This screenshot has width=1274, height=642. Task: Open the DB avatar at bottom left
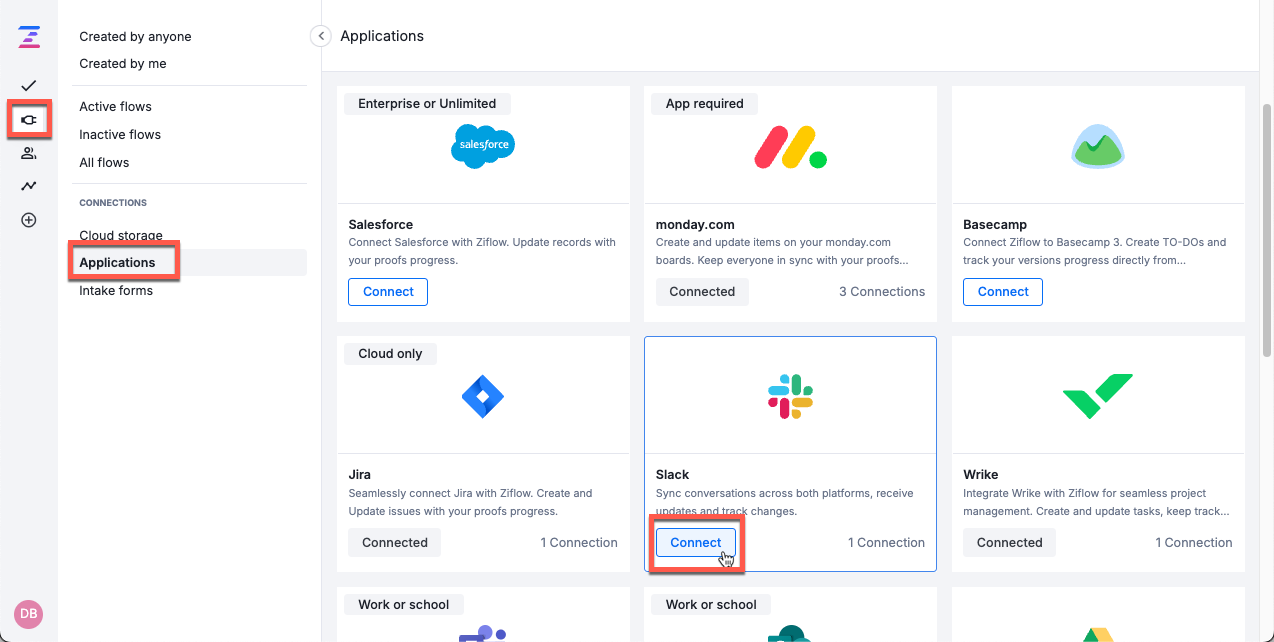click(x=28, y=614)
